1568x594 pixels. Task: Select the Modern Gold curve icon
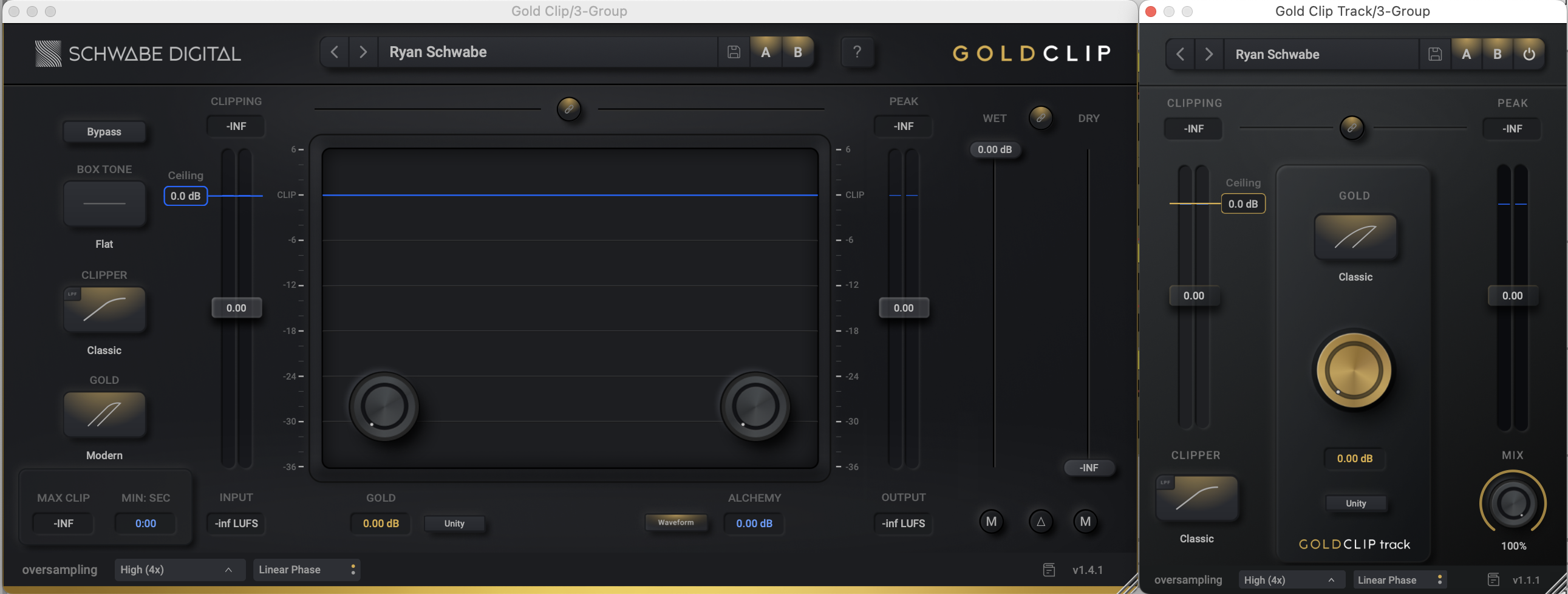click(x=104, y=414)
